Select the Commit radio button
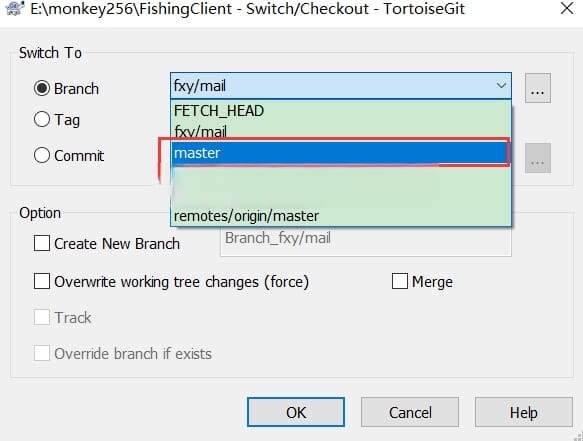 (42, 155)
